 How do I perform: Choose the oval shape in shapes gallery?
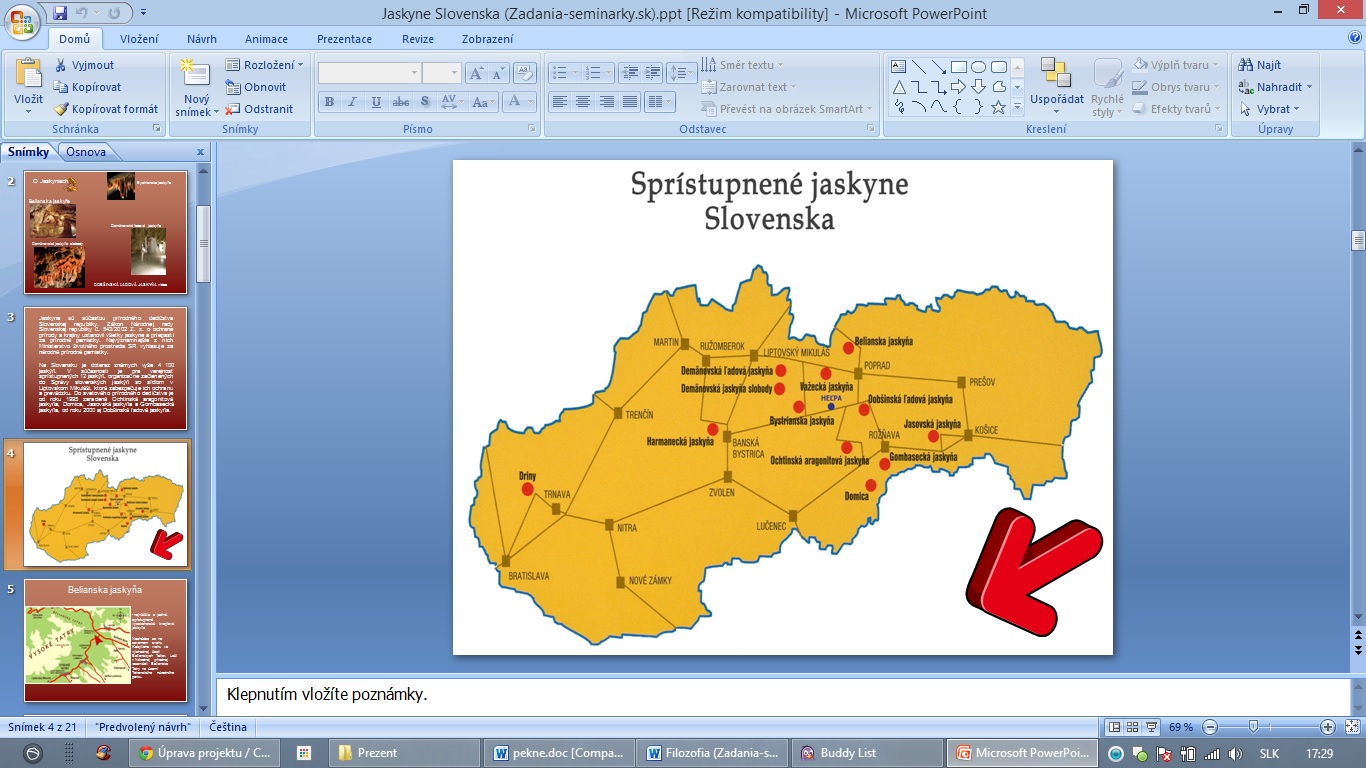pos(978,67)
